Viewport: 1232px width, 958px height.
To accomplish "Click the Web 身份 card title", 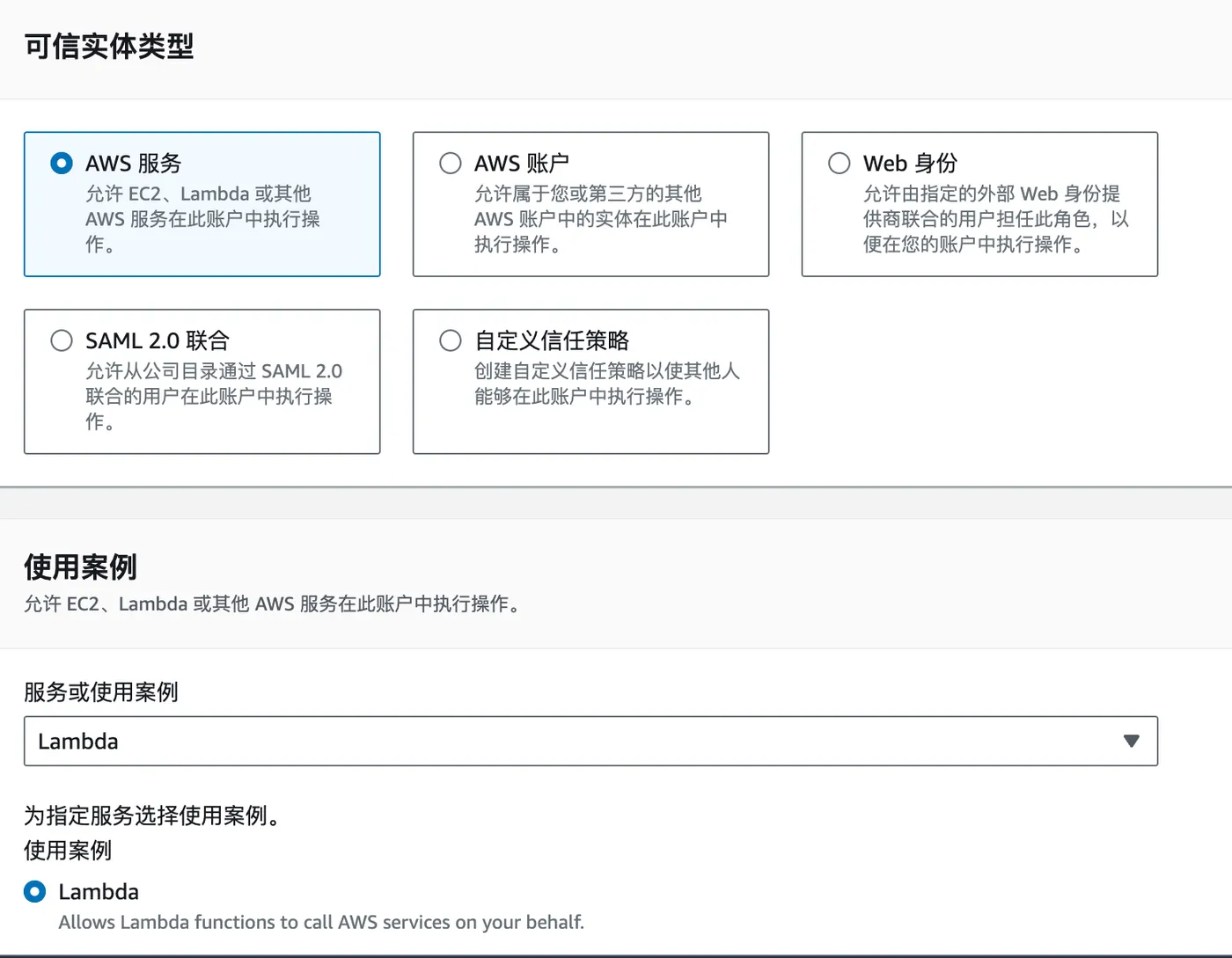I will (909, 164).
